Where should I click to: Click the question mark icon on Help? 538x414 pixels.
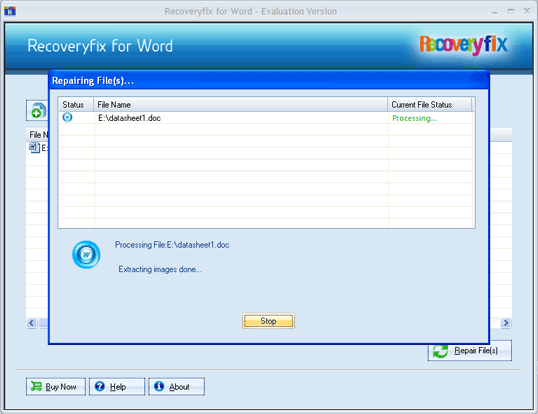[100, 386]
